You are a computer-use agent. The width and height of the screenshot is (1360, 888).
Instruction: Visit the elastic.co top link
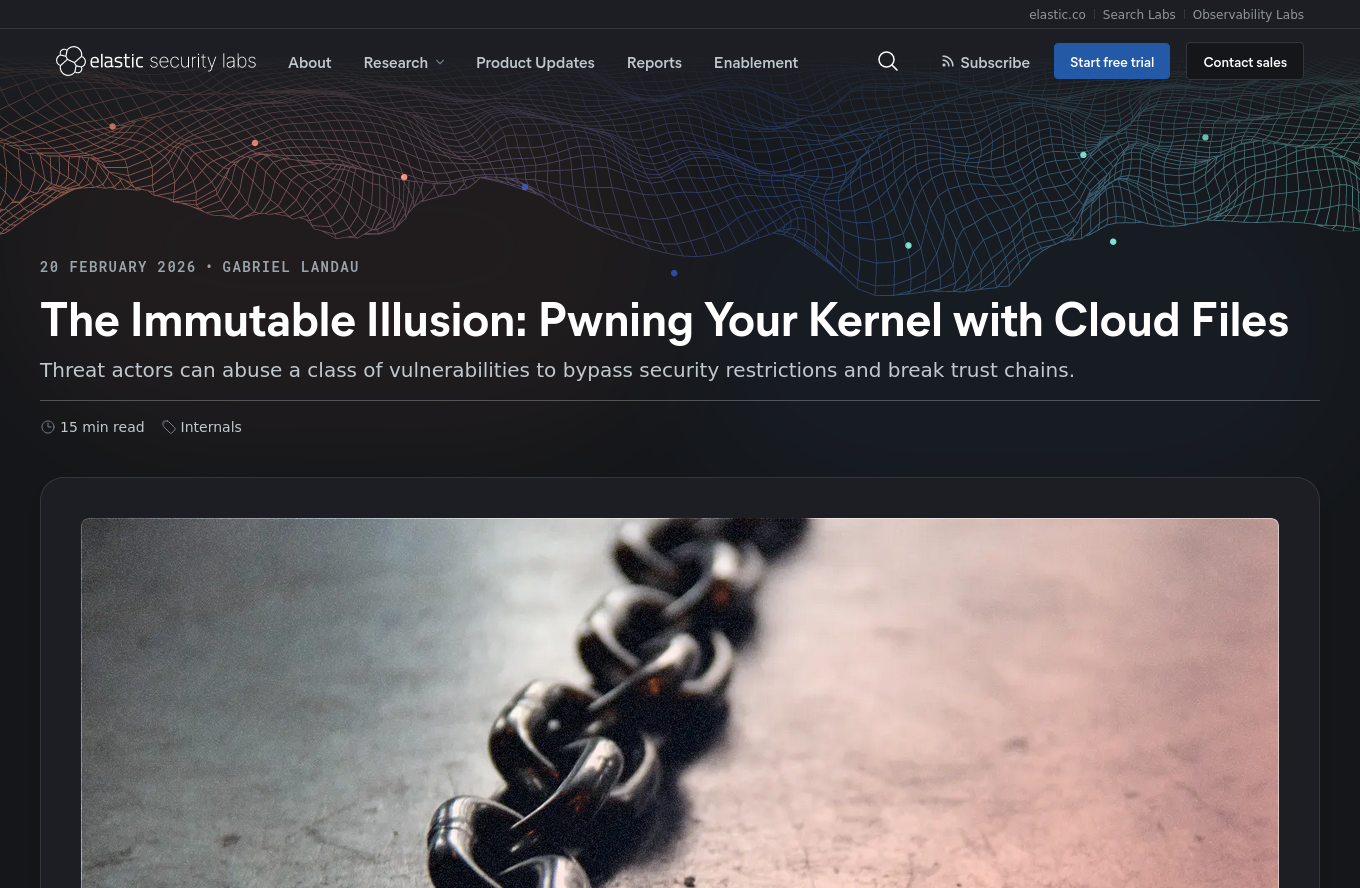pyautogui.click(x=1057, y=14)
